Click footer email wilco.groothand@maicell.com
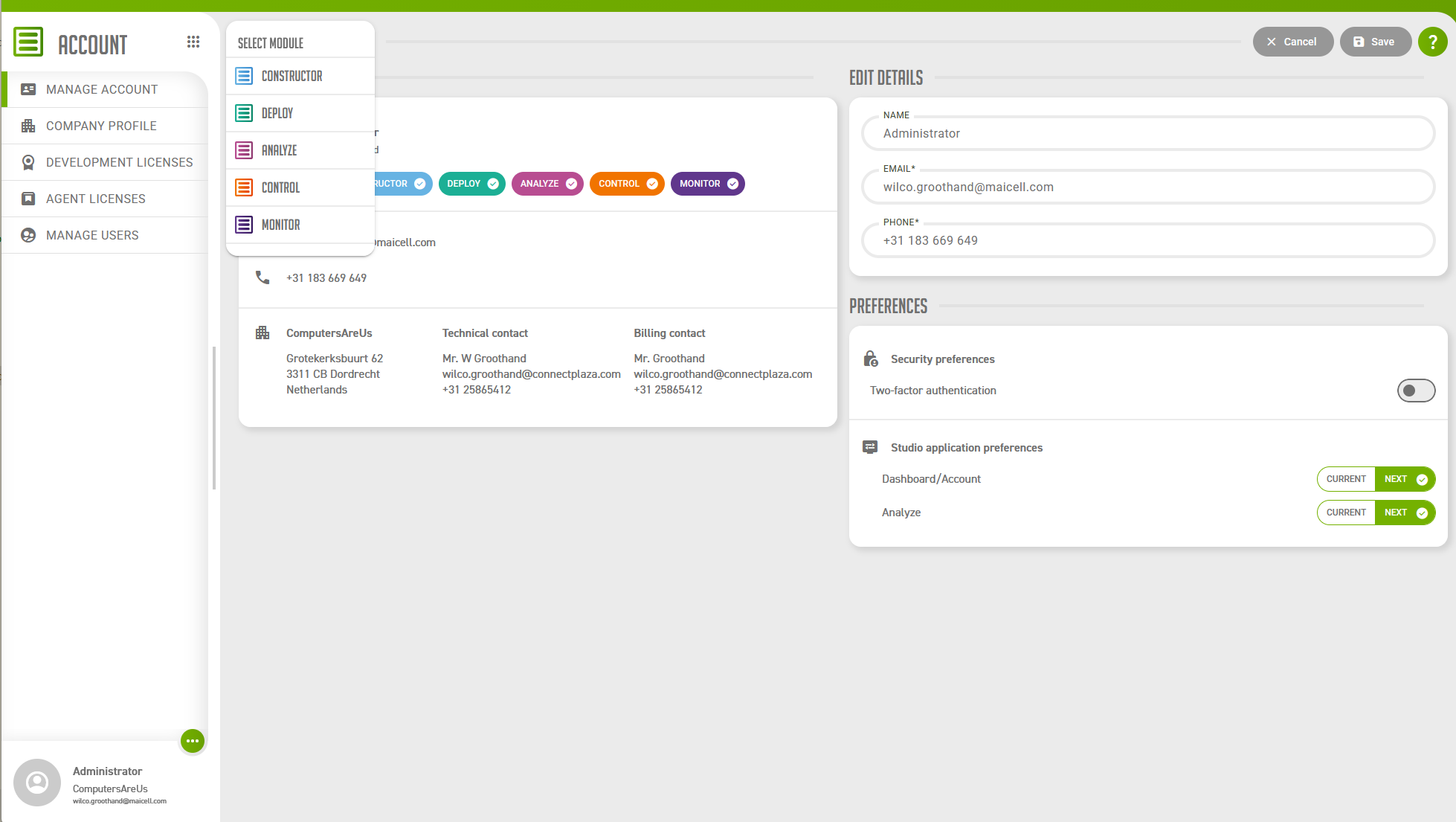Image resolution: width=1456 pixels, height=822 pixels. (x=119, y=801)
